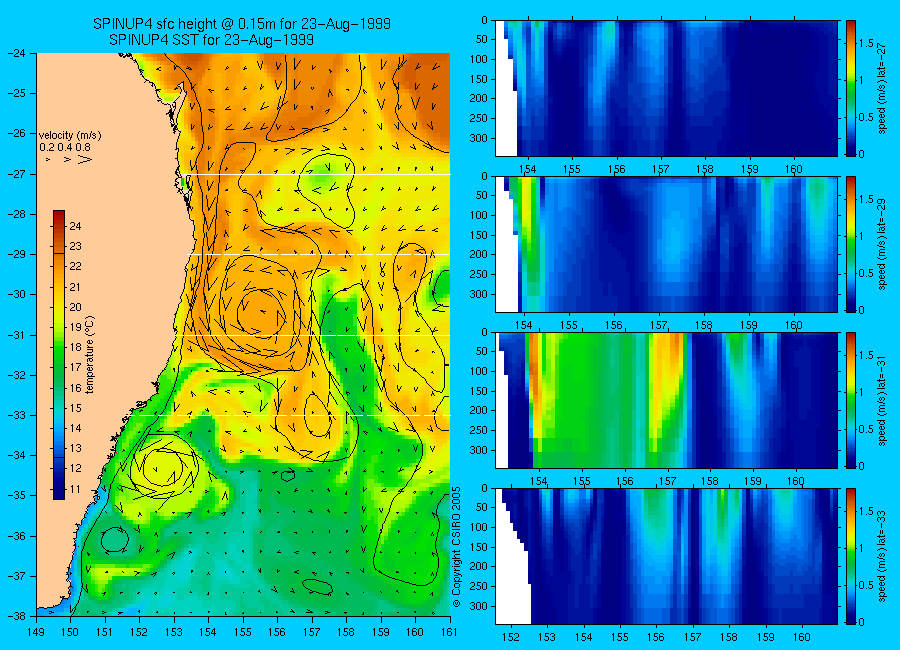Click the '24' tick on temperature color bar

[75, 226]
